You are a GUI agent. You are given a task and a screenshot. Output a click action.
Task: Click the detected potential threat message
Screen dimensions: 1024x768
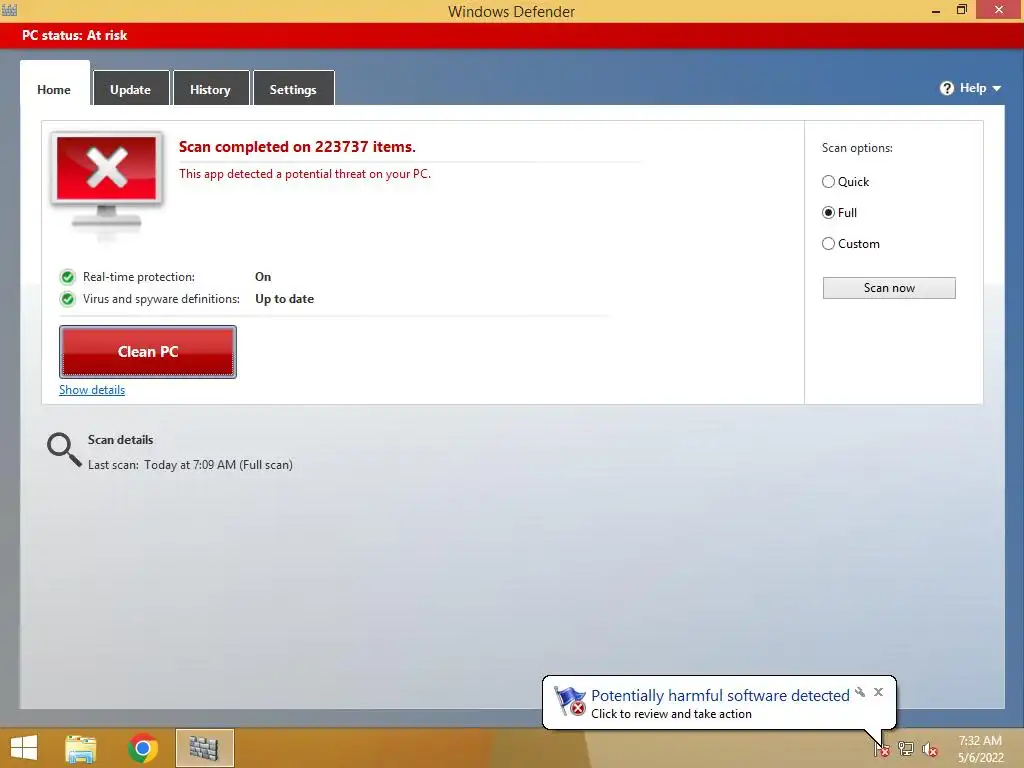(305, 174)
